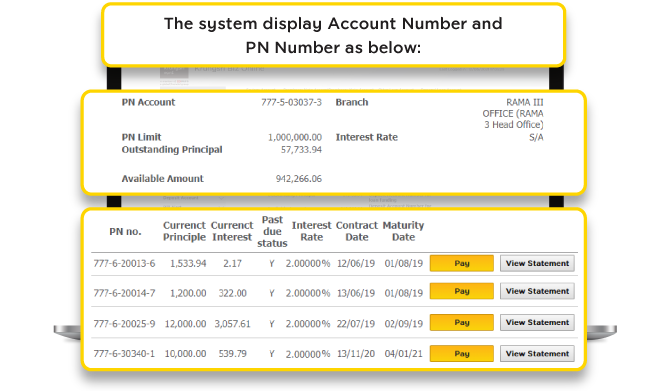662x391 pixels.
Task: Click the Available Amount value 942,266.06
Action: pos(298,179)
